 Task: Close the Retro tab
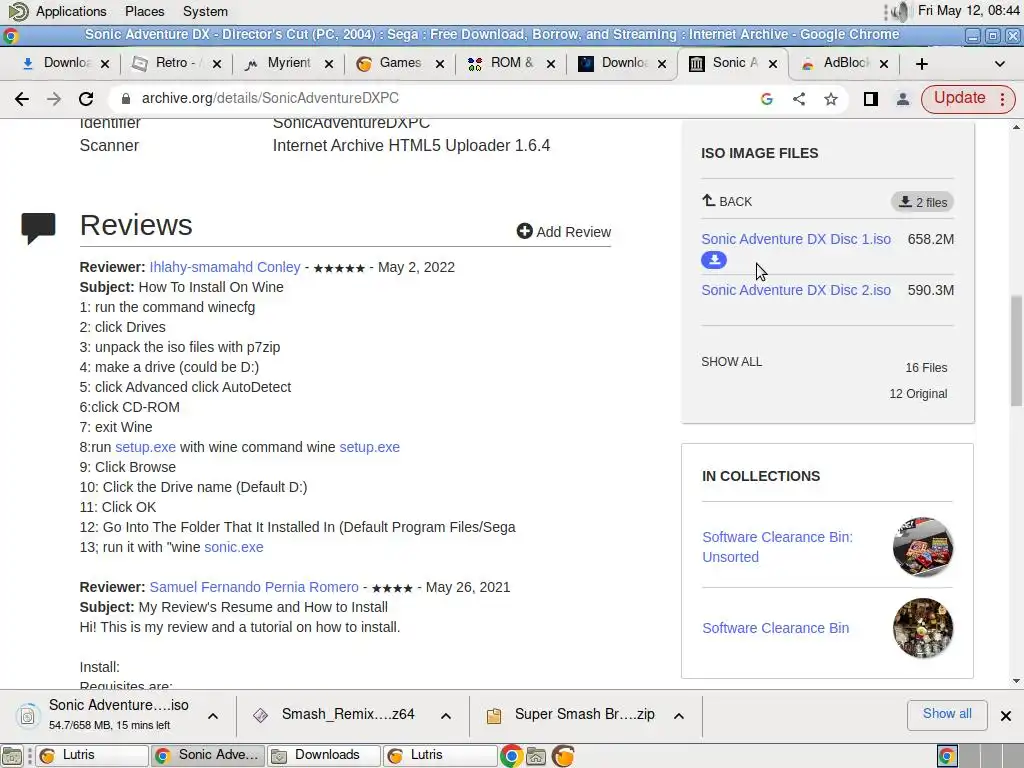pos(217,64)
